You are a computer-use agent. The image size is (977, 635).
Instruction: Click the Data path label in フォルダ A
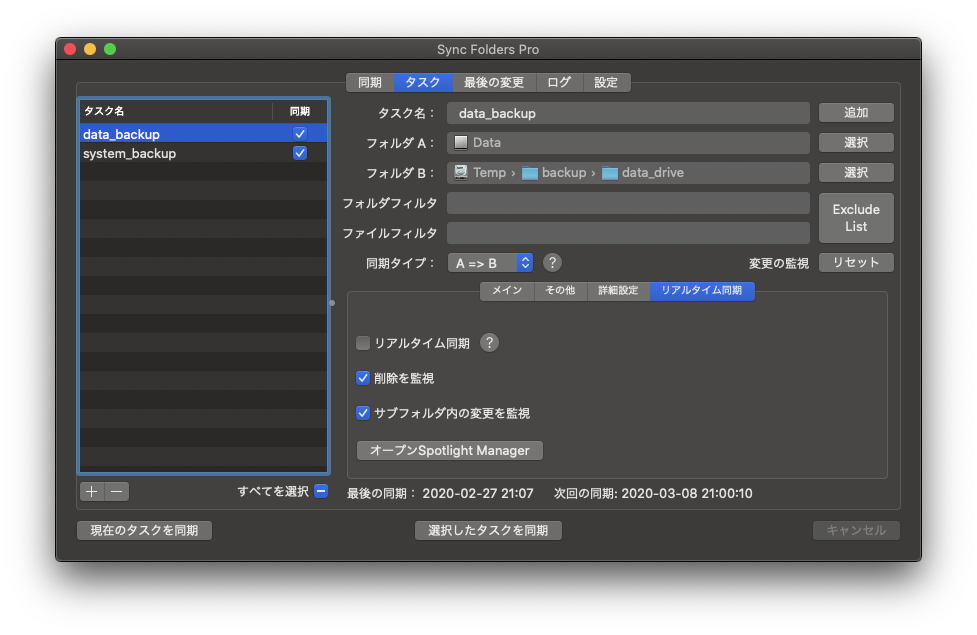pos(487,143)
